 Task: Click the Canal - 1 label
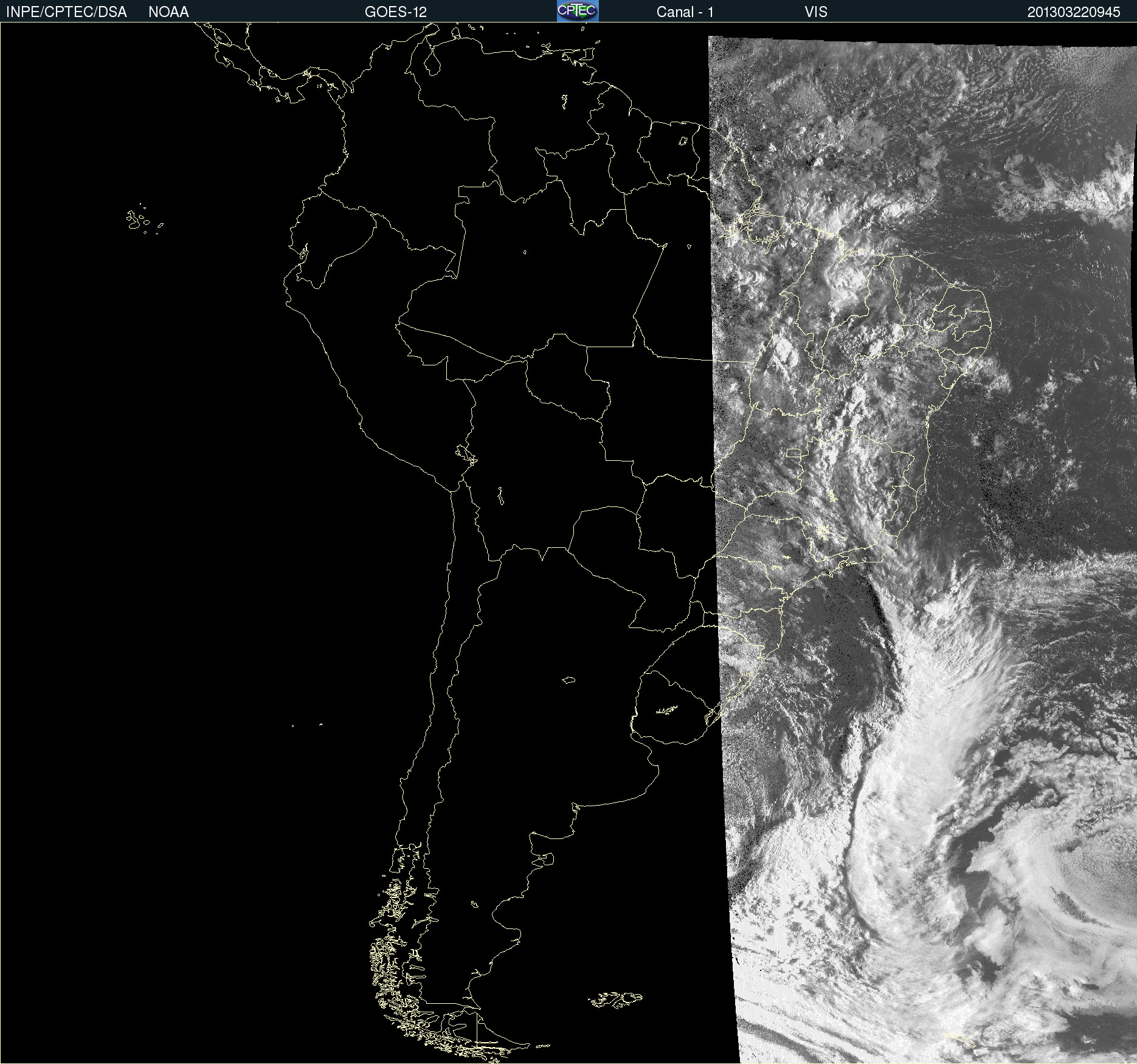coord(685,12)
